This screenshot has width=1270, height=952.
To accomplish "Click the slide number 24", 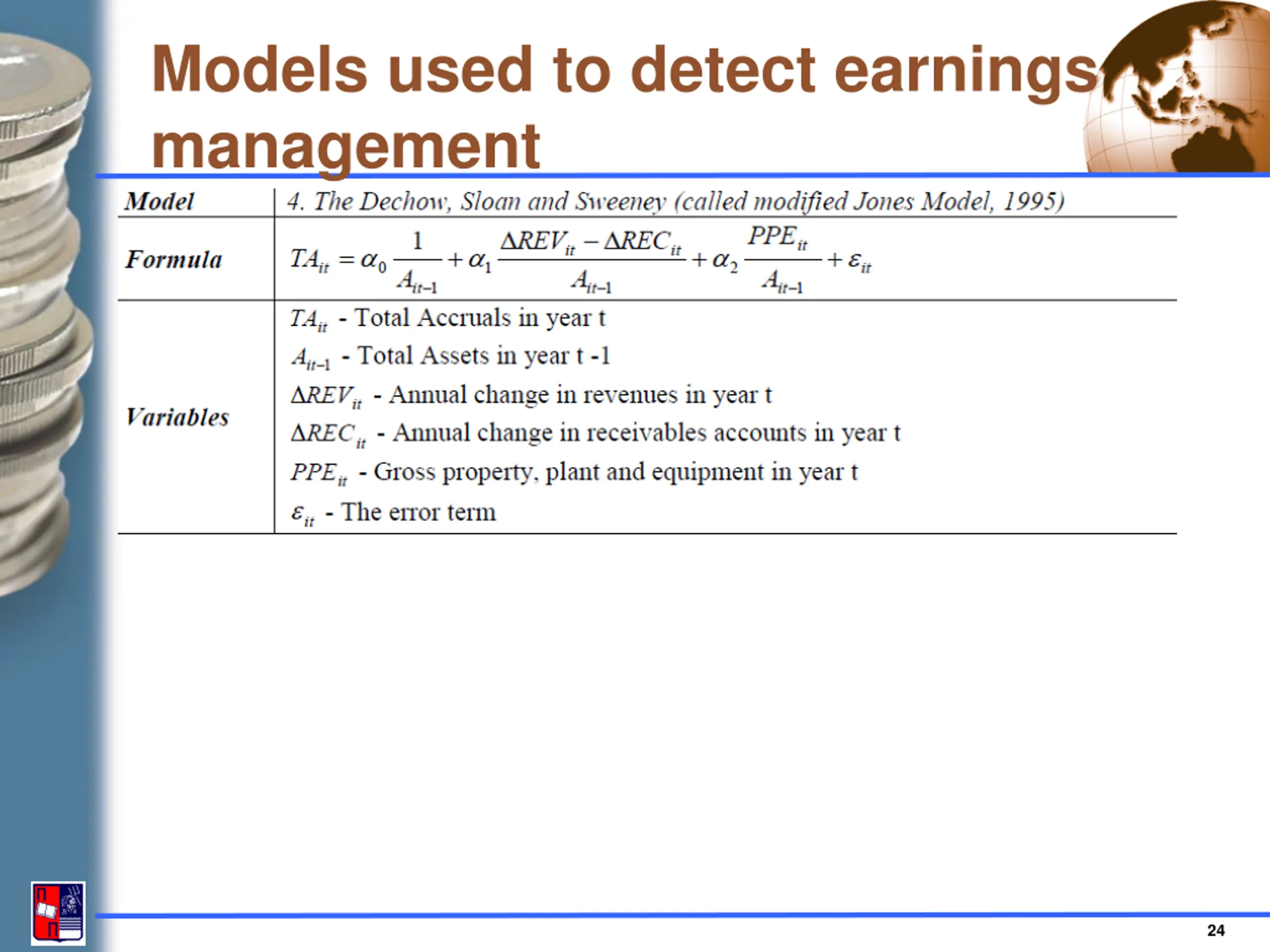I will coord(1215,930).
